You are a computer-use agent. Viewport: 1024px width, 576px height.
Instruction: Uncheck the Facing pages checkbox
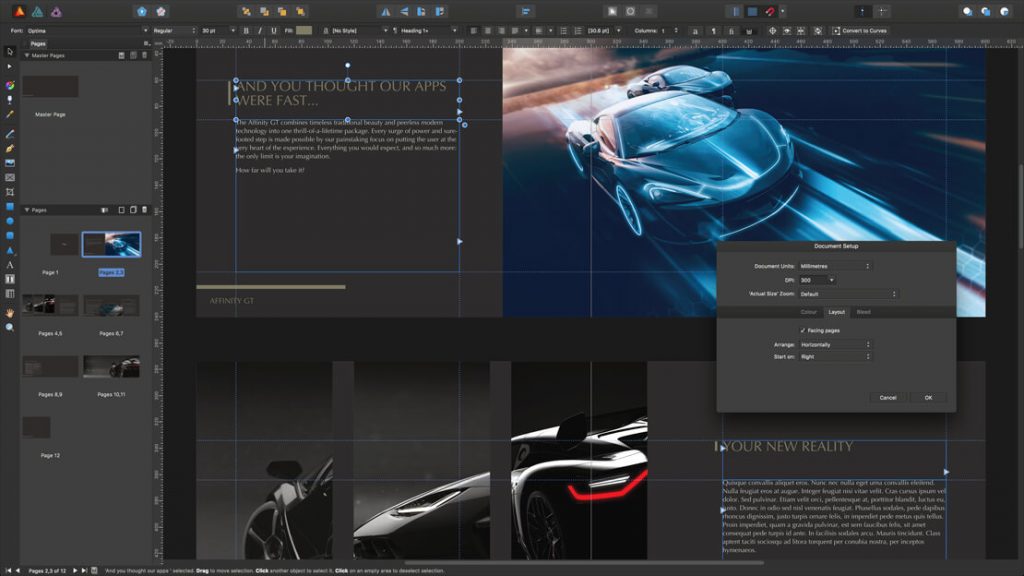(803, 330)
